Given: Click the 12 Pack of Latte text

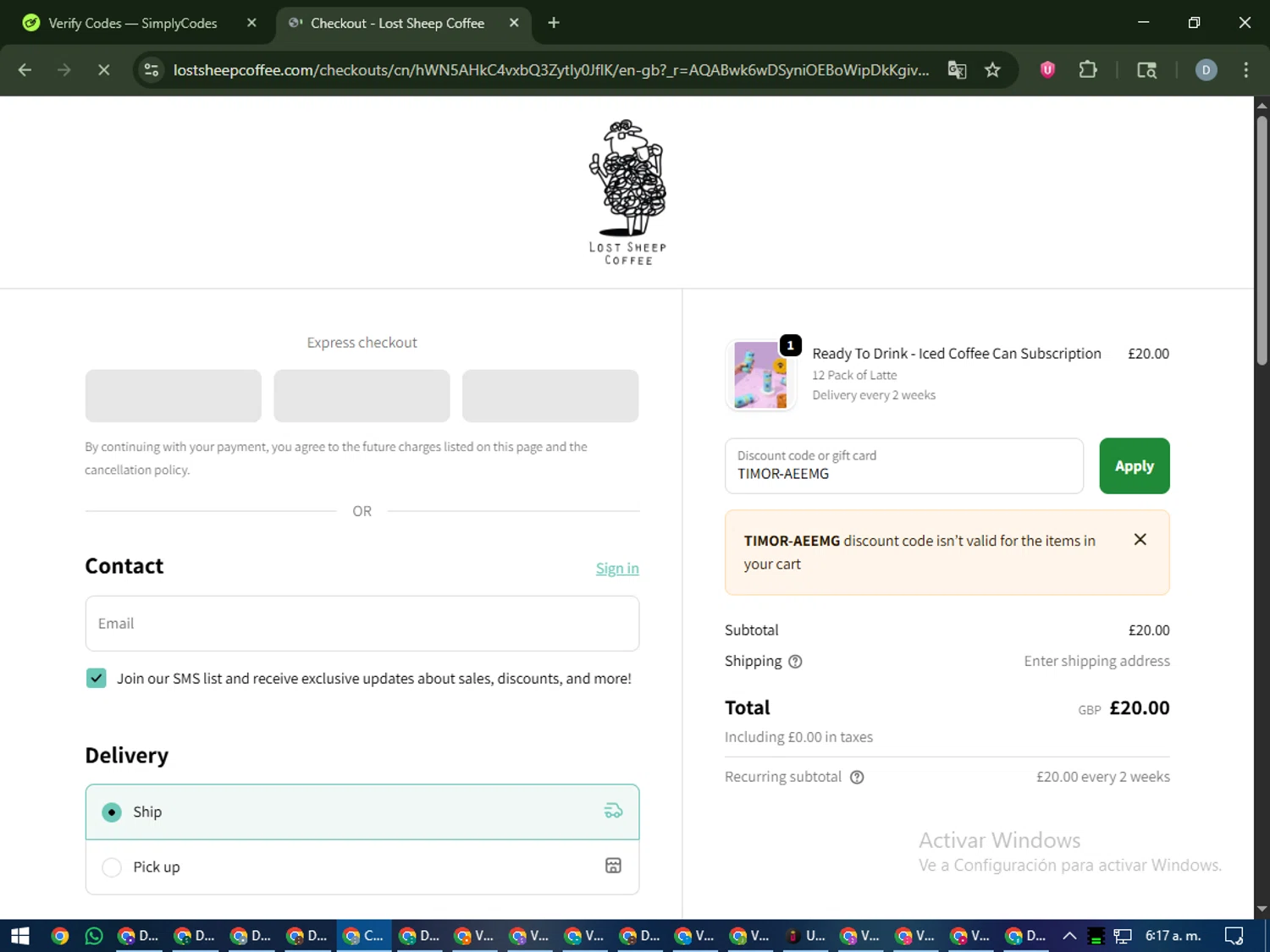Looking at the screenshot, I should (854, 375).
